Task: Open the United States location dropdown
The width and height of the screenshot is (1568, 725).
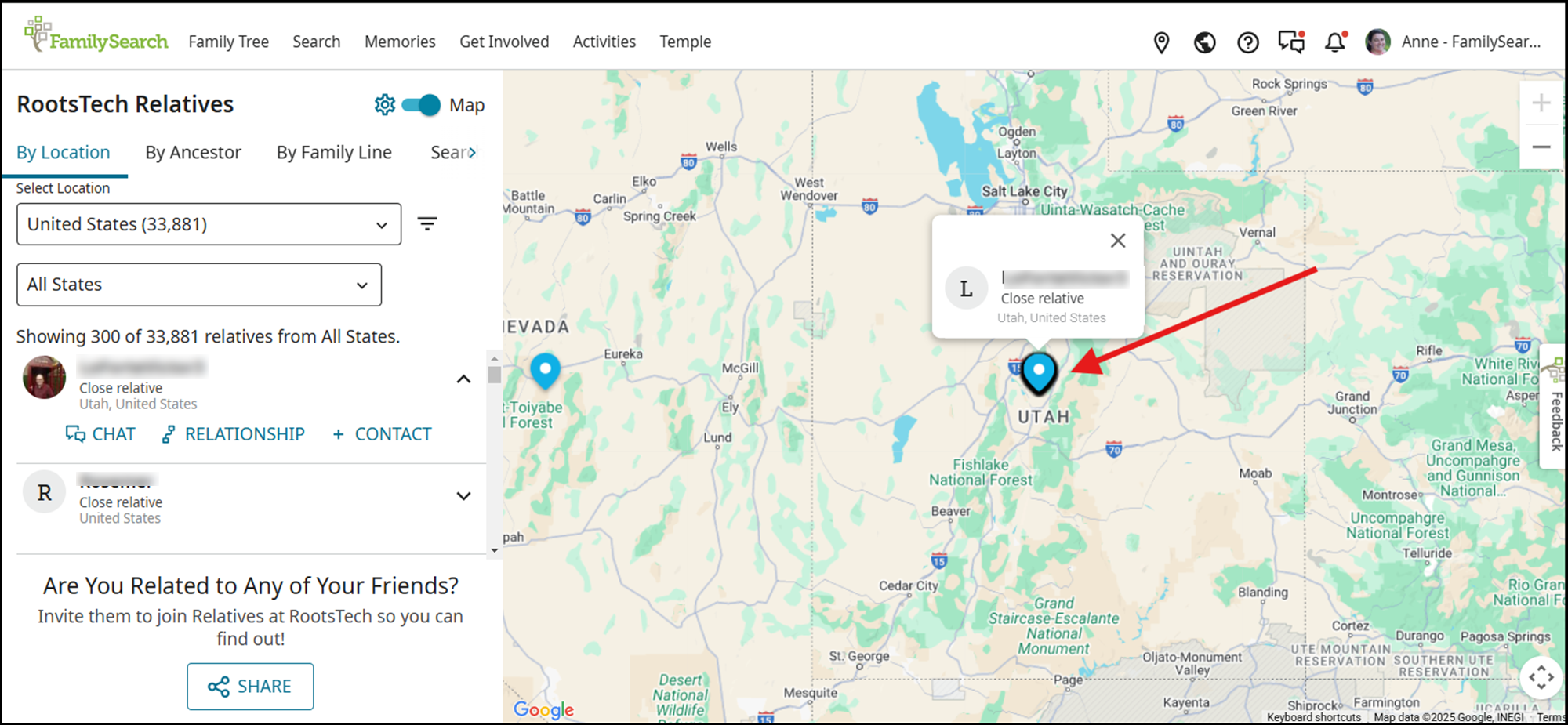Action: click(x=209, y=224)
